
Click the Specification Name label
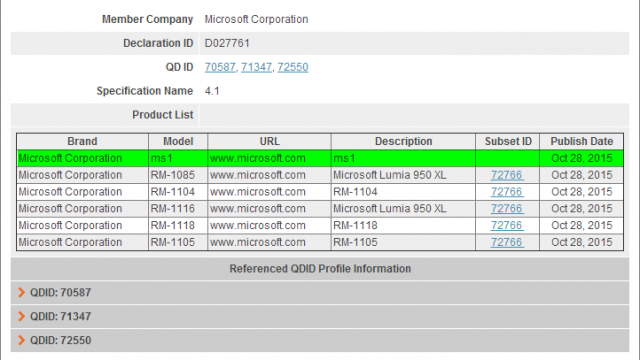[144, 91]
